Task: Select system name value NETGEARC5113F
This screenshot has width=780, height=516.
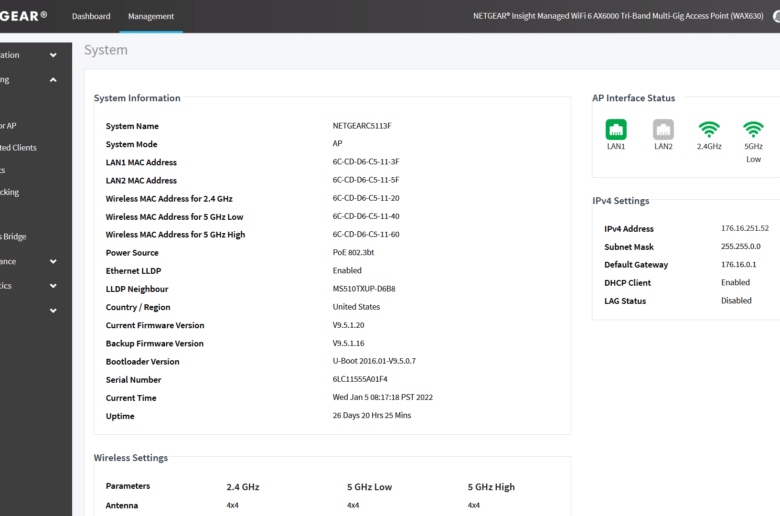Action: point(362,126)
